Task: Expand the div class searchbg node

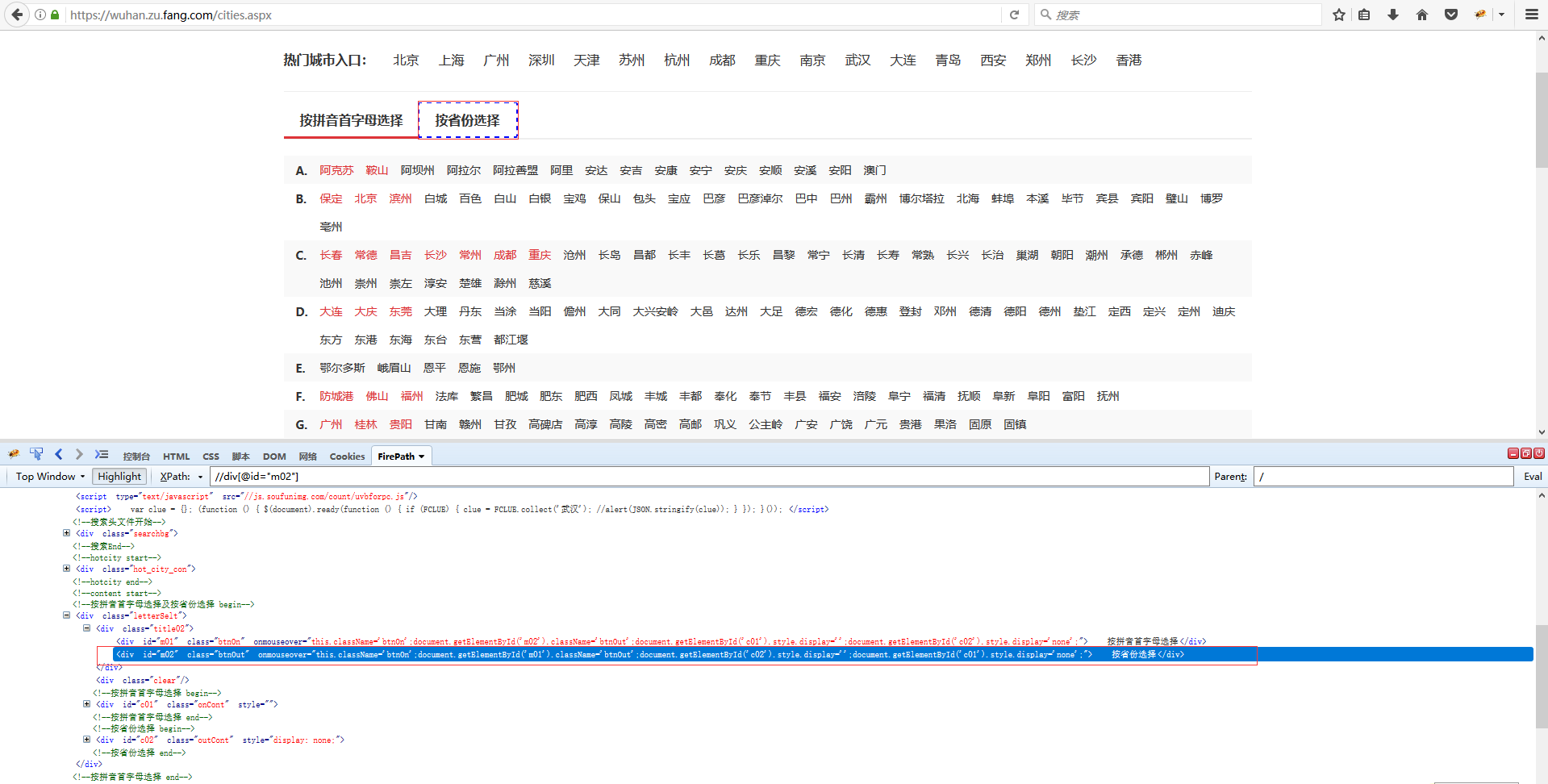Action: click(x=66, y=533)
